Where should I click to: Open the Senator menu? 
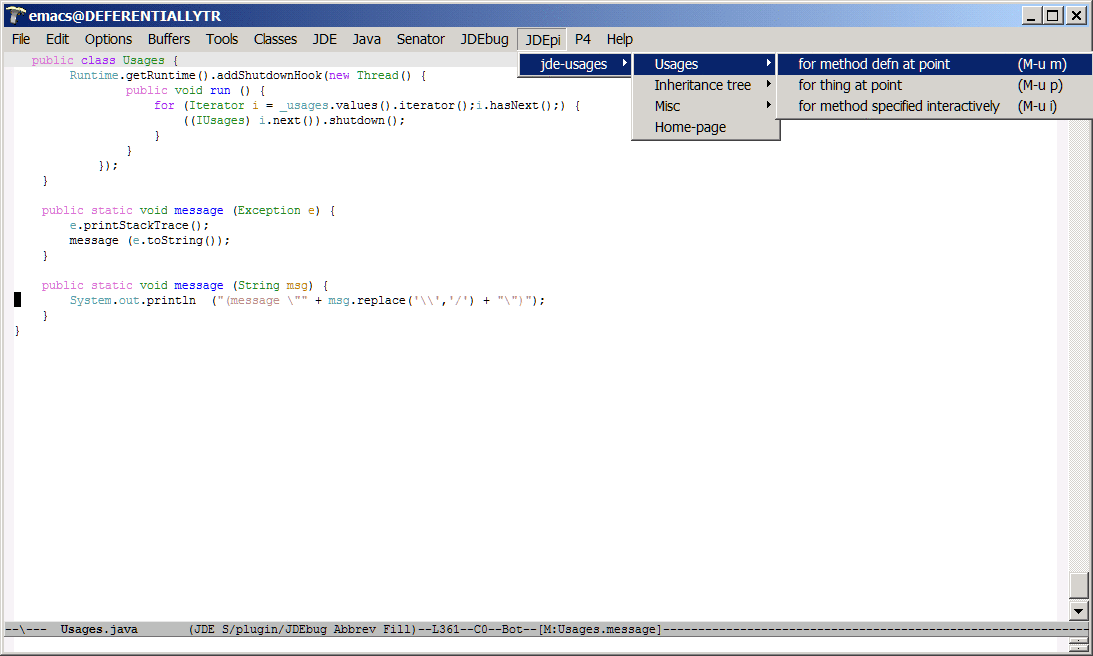click(x=421, y=39)
